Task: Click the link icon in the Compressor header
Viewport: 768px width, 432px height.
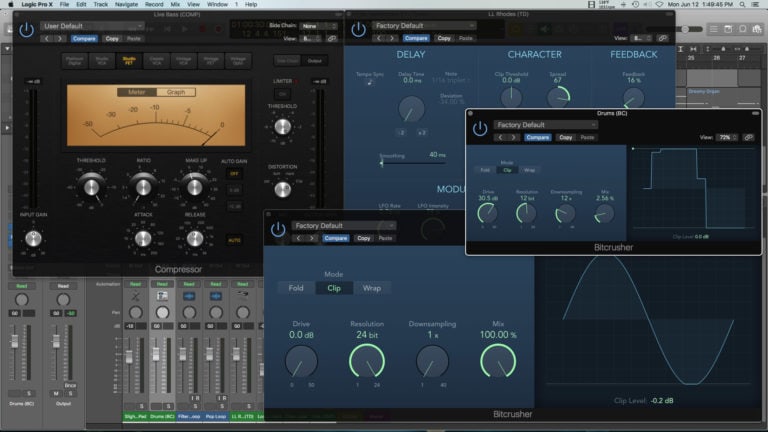Action: 332,39
